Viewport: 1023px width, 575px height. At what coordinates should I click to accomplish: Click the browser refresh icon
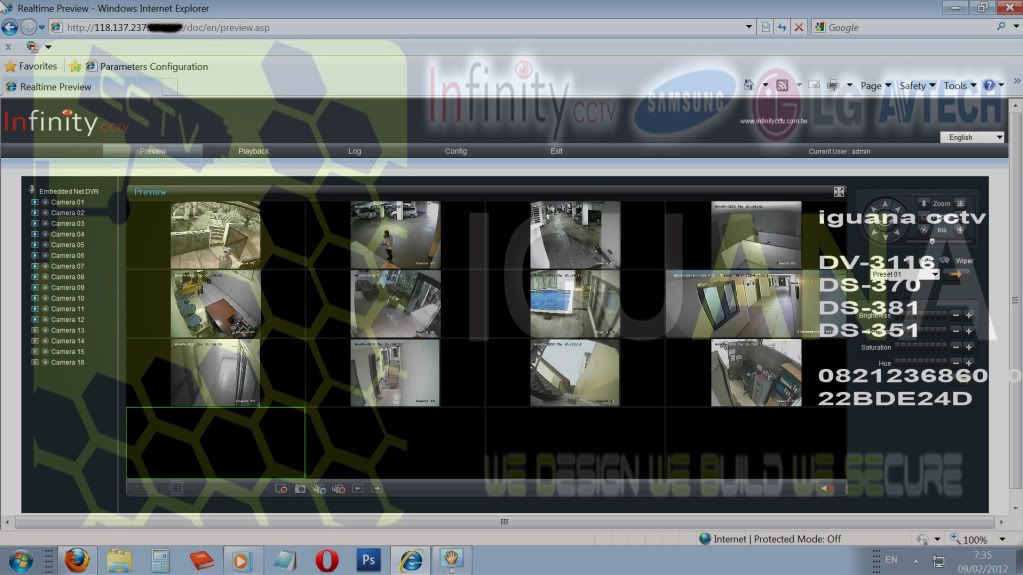pos(782,27)
